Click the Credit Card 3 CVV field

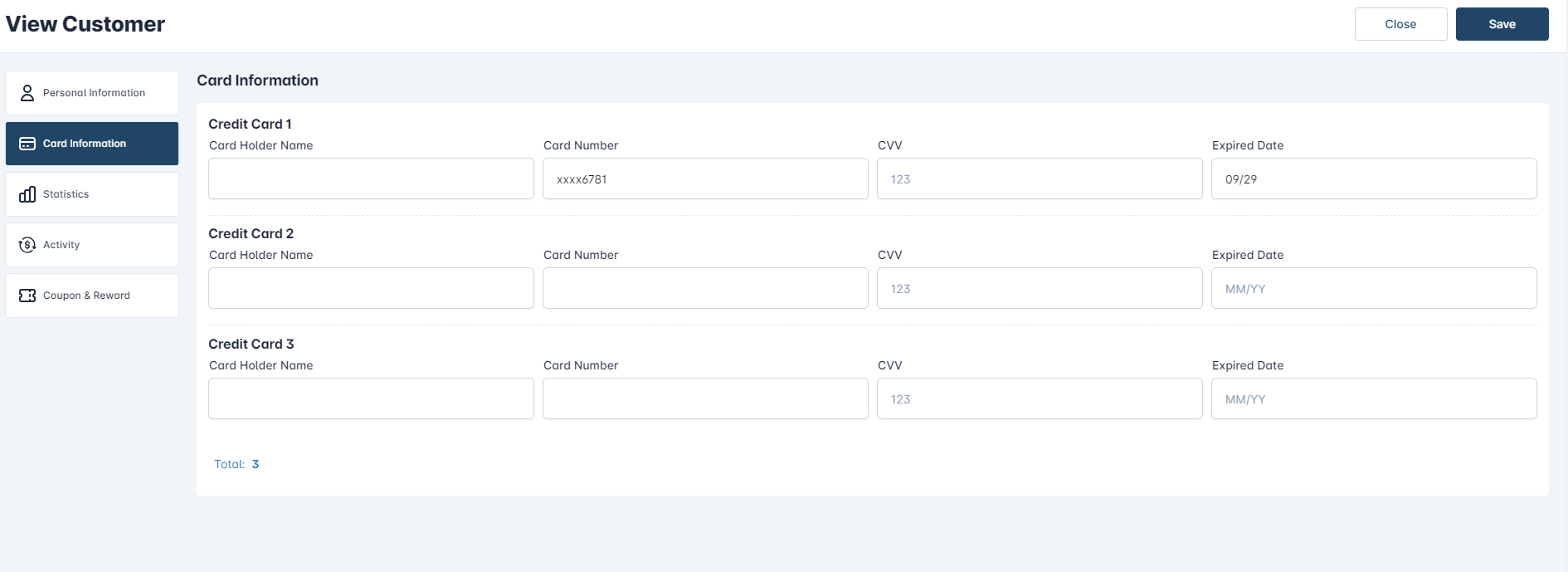coord(1040,398)
